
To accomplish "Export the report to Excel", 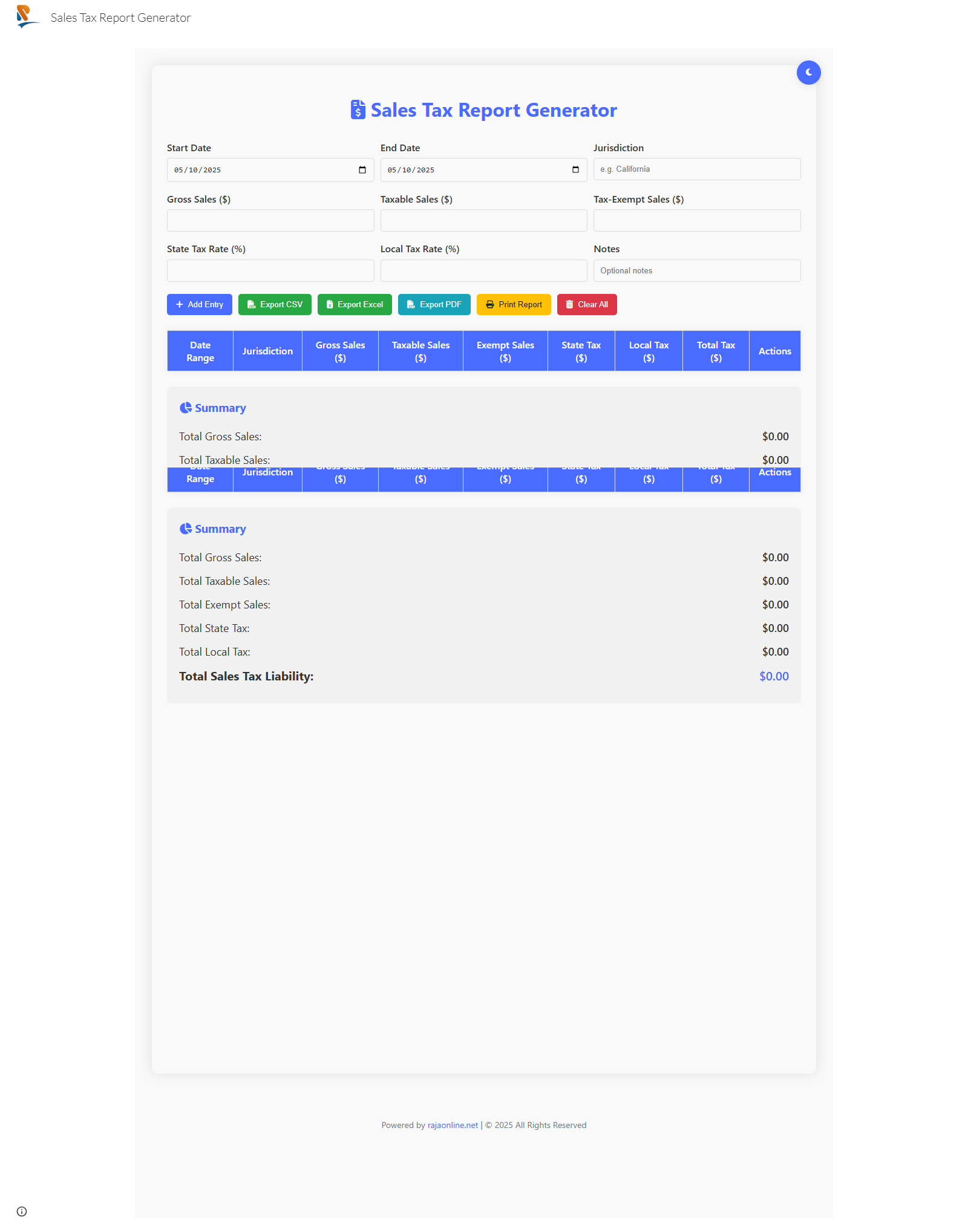I will tap(355, 305).
